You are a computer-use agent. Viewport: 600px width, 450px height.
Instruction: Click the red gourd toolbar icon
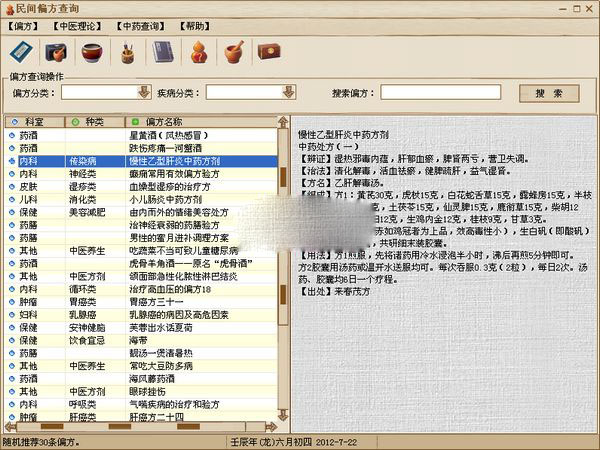(x=198, y=50)
